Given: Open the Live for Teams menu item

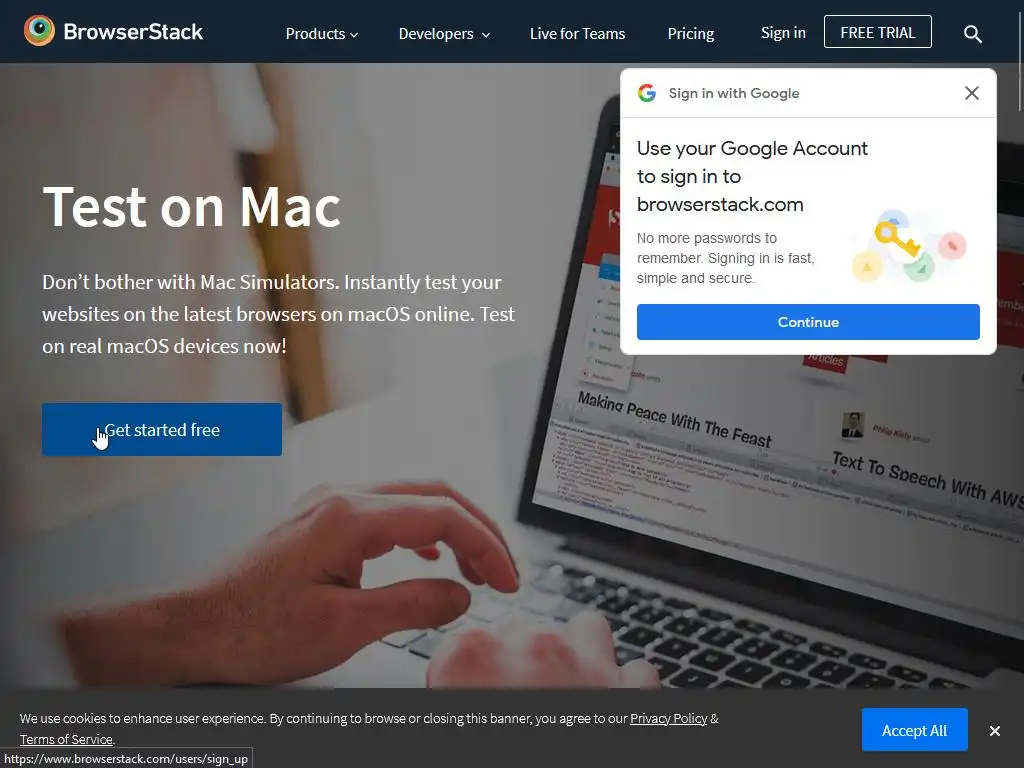Looking at the screenshot, I should [577, 33].
